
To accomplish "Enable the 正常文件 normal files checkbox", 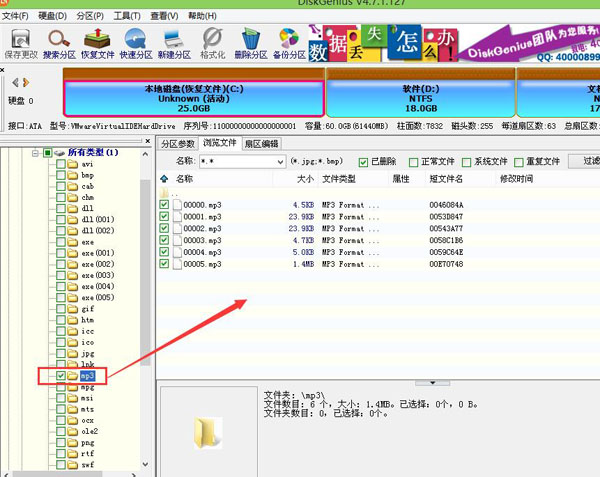I will coord(413,162).
